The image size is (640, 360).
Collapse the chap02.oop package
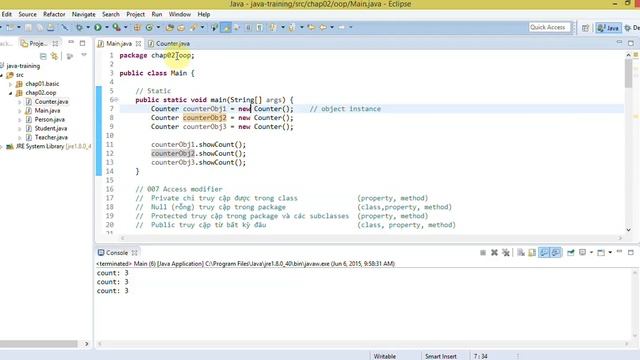pos(11,93)
